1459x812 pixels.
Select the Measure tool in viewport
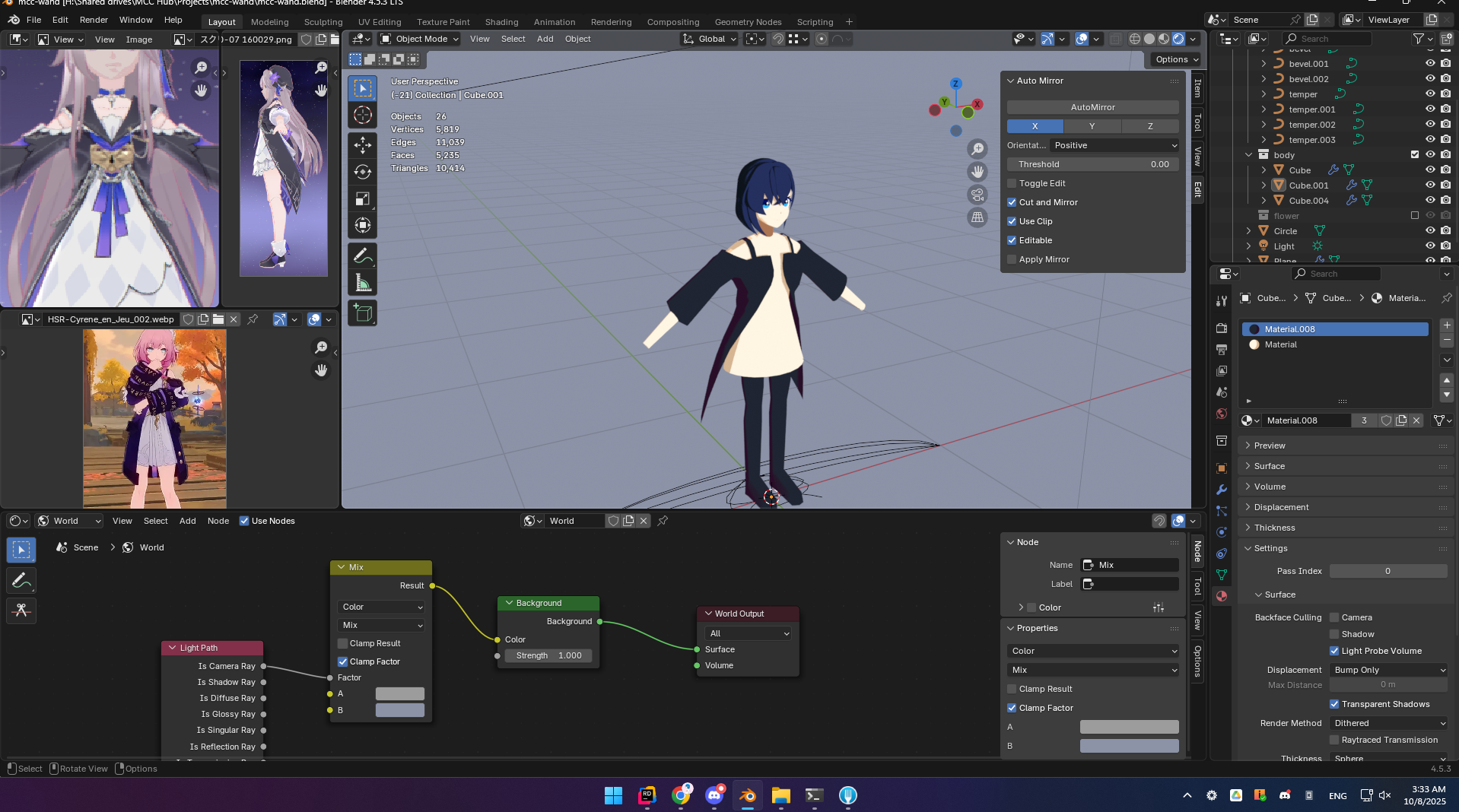363,284
